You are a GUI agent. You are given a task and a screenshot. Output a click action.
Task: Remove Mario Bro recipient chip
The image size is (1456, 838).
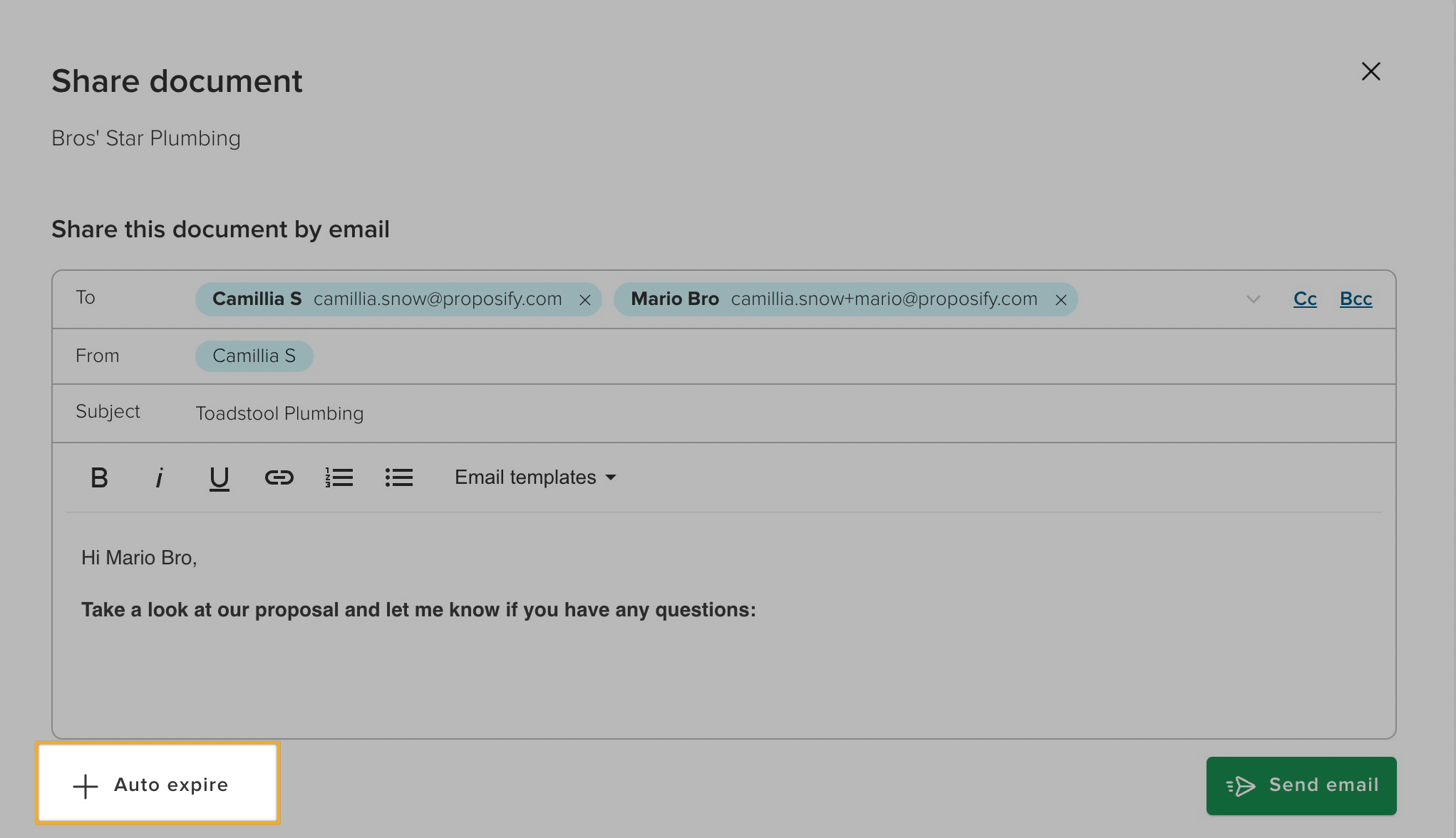(1060, 300)
